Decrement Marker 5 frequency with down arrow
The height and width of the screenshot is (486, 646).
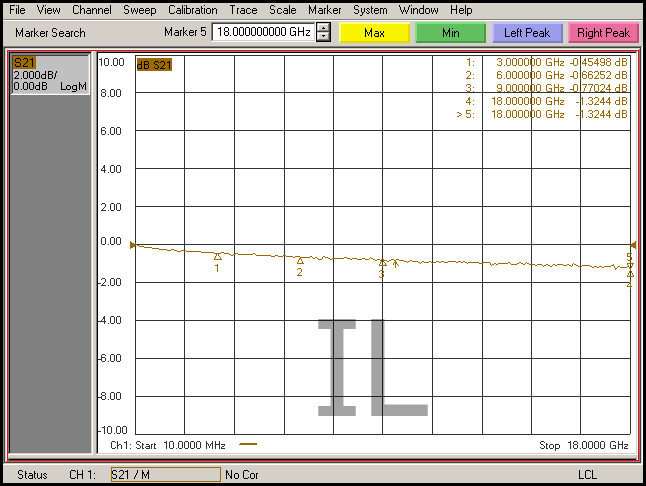click(x=323, y=37)
